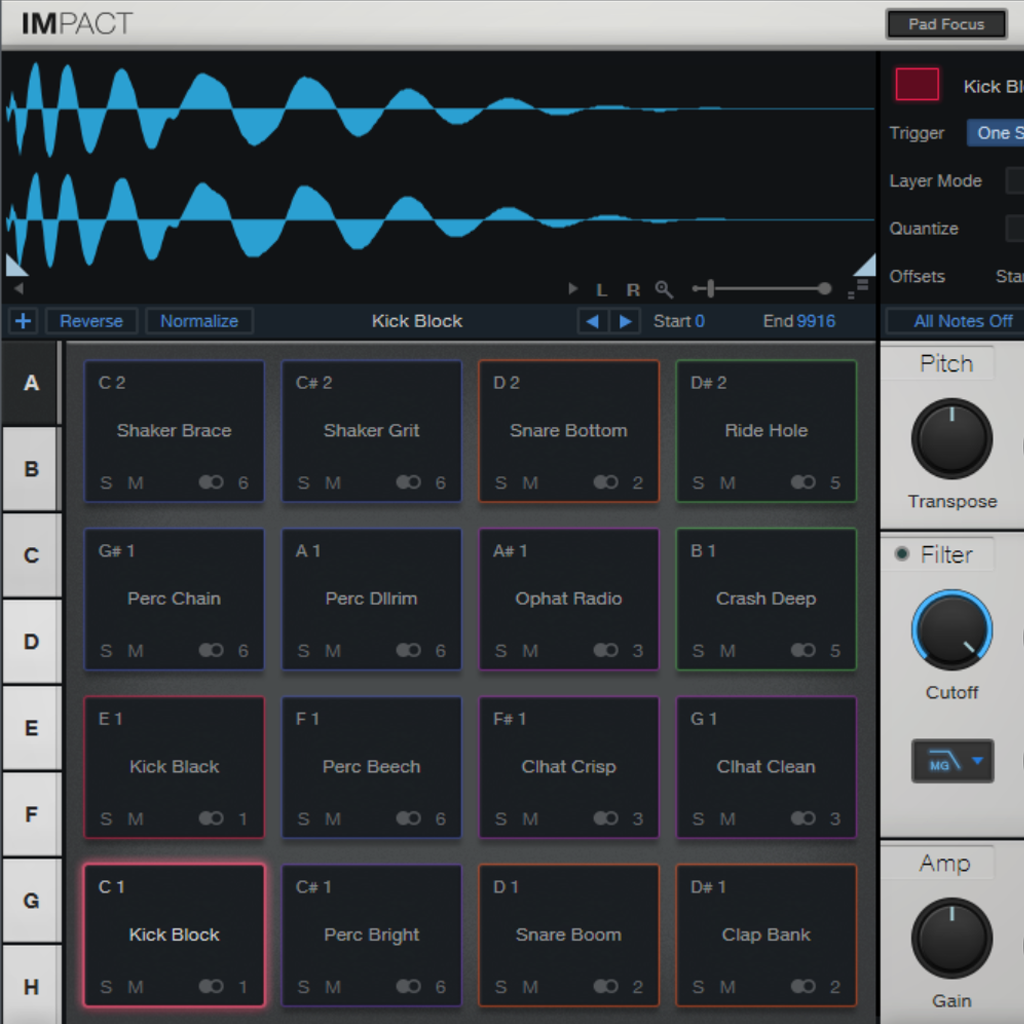Click the stereo link icon on Ride Hole pad
Screen dimensions: 1024x1024
tap(803, 482)
